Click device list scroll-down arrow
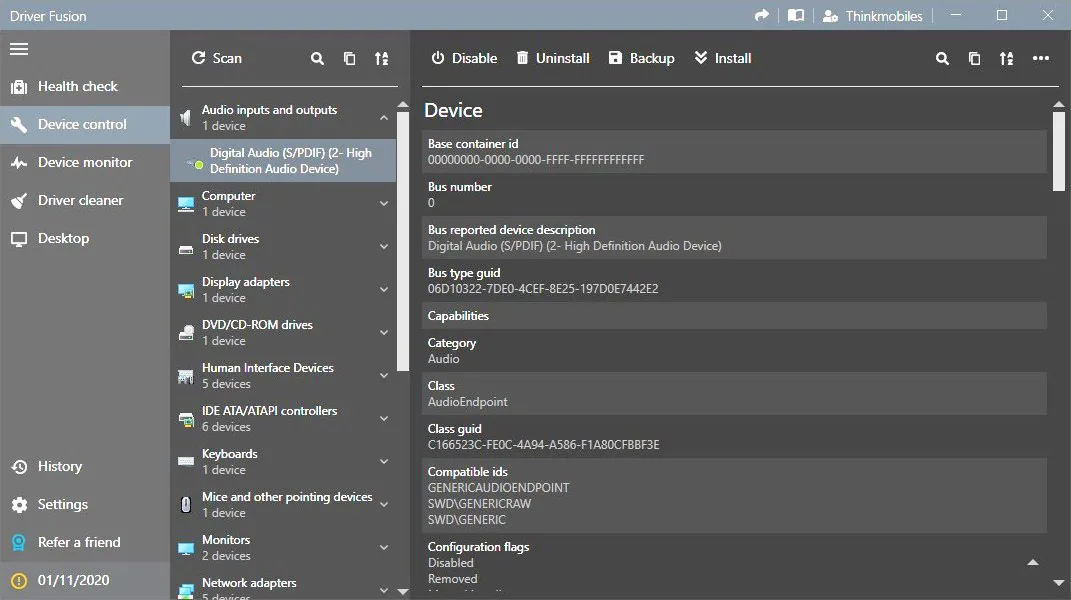 point(403,592)
